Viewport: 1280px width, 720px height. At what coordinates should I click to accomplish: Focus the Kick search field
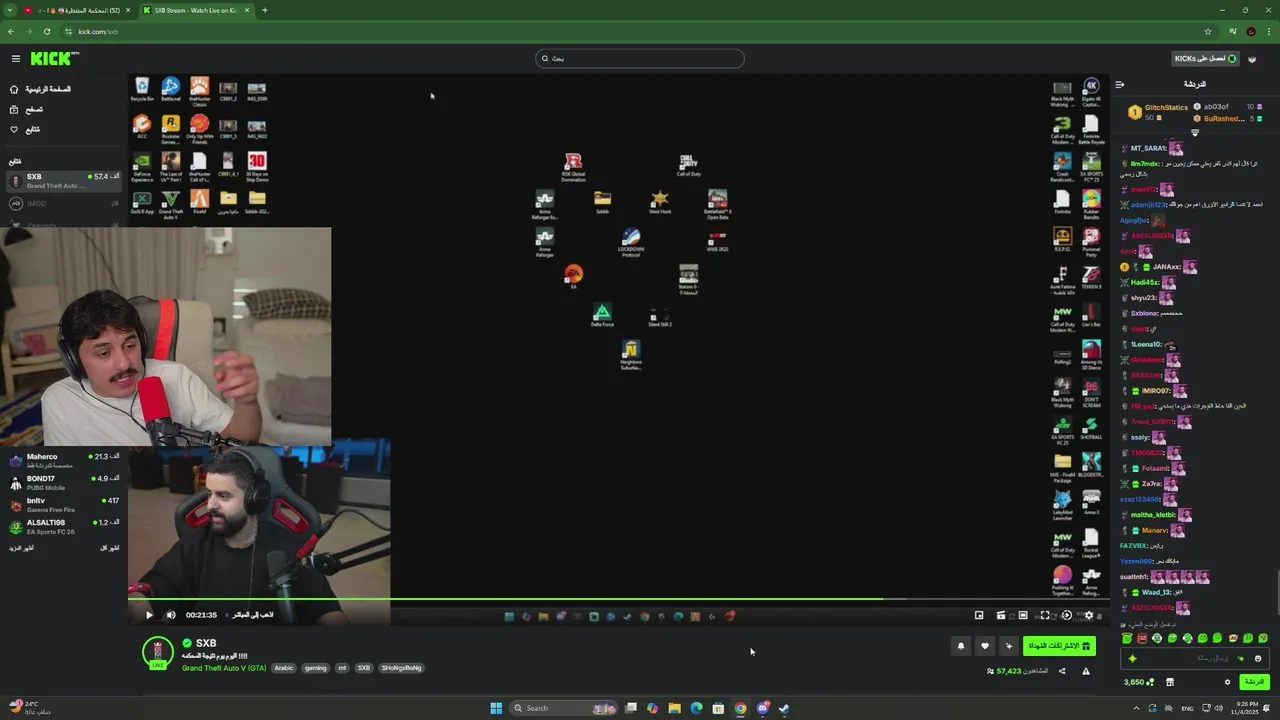[x=640, y=58]
